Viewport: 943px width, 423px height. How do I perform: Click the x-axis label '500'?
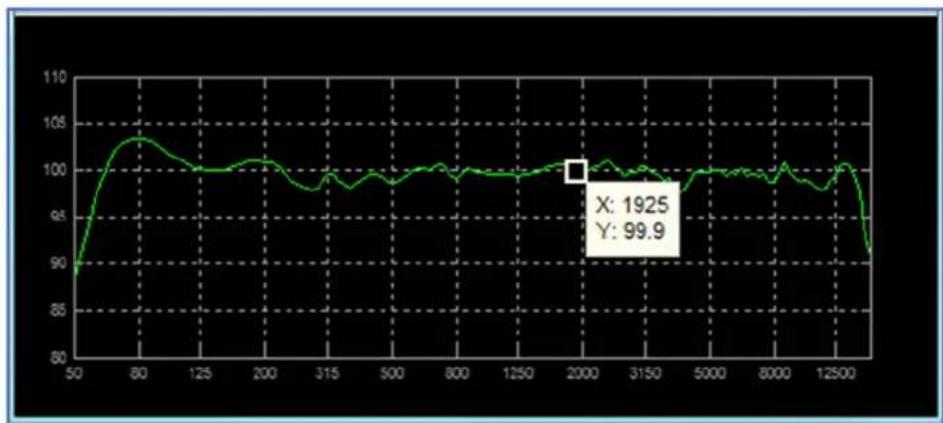pyautogui.click(x=392, y=372)
